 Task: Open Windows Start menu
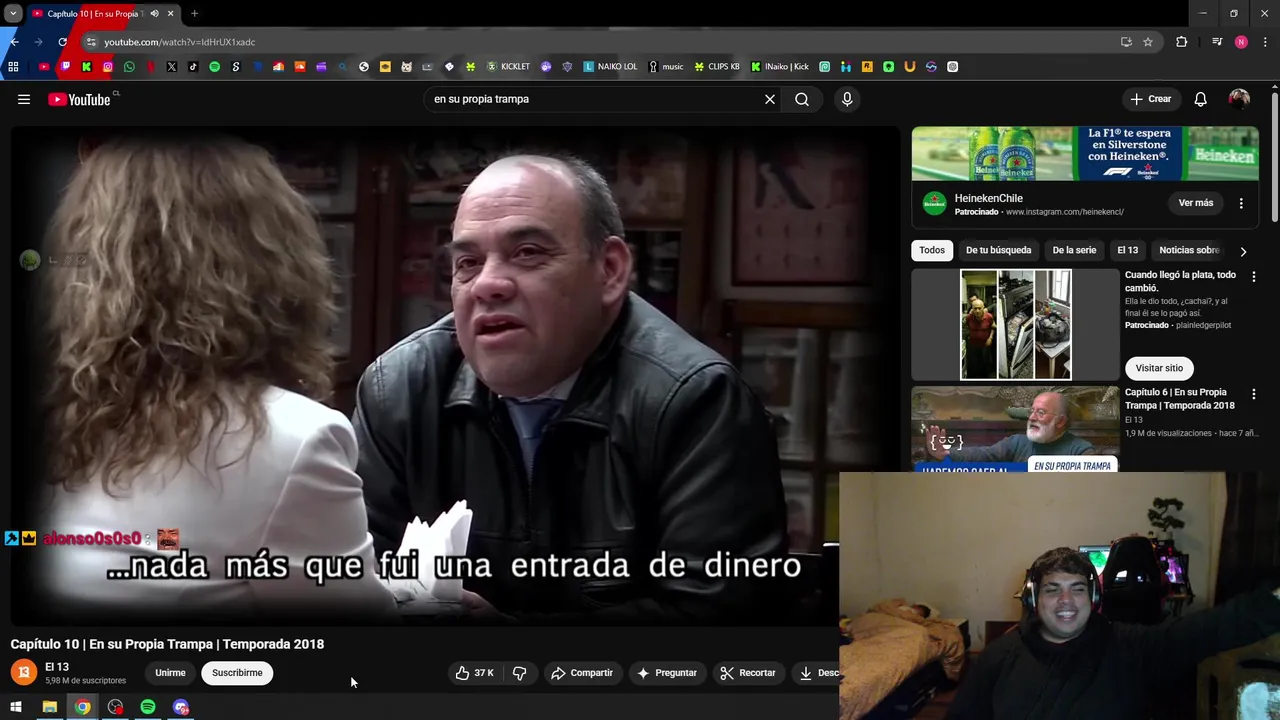[x=16, y=707]
